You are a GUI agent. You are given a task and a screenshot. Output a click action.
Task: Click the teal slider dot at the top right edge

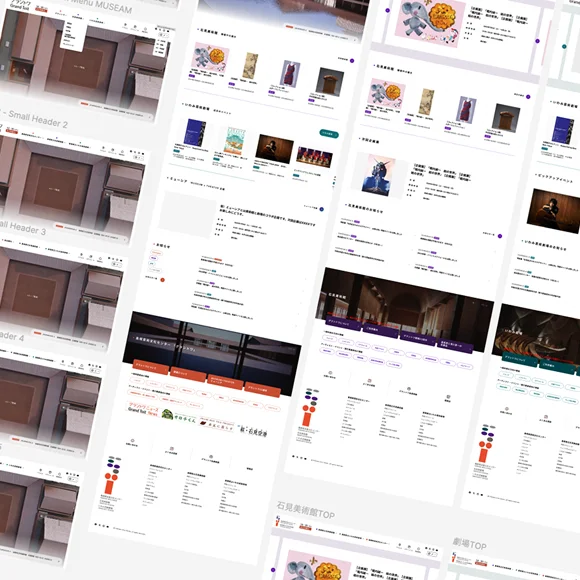(x=564, y=47)
